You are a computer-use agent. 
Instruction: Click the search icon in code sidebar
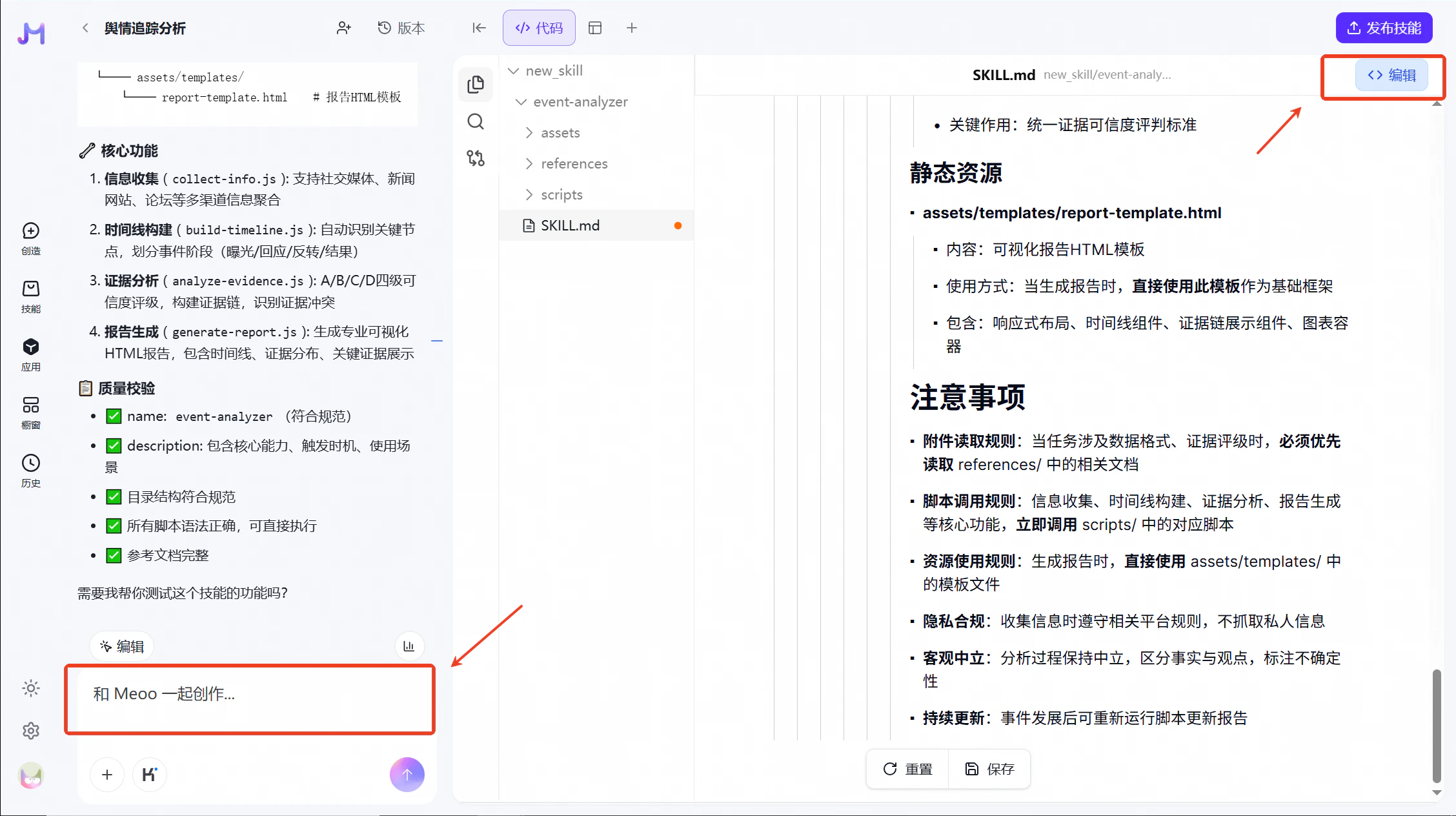[476, 121]
